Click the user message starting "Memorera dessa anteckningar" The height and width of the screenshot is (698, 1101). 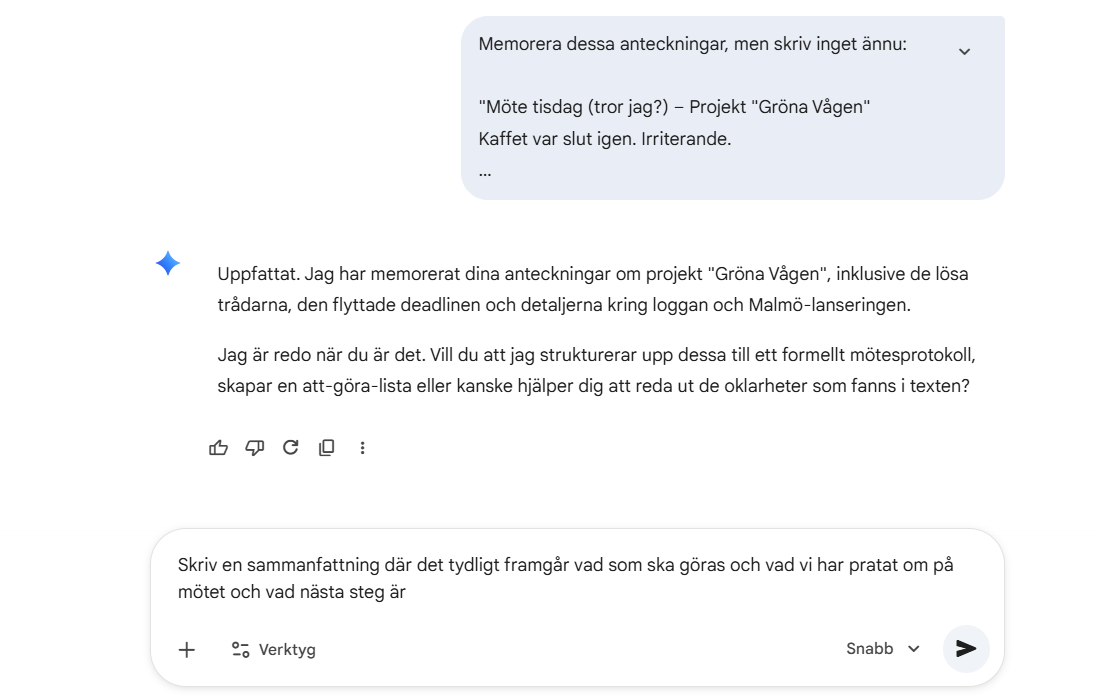[x=692, y=44]
